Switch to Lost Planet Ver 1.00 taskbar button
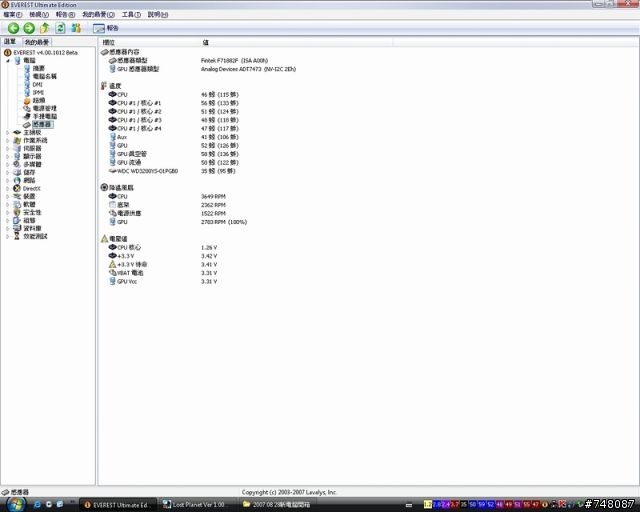Image resolution: width=640 pixels, height=512 pixels. (x=198, y=505)
